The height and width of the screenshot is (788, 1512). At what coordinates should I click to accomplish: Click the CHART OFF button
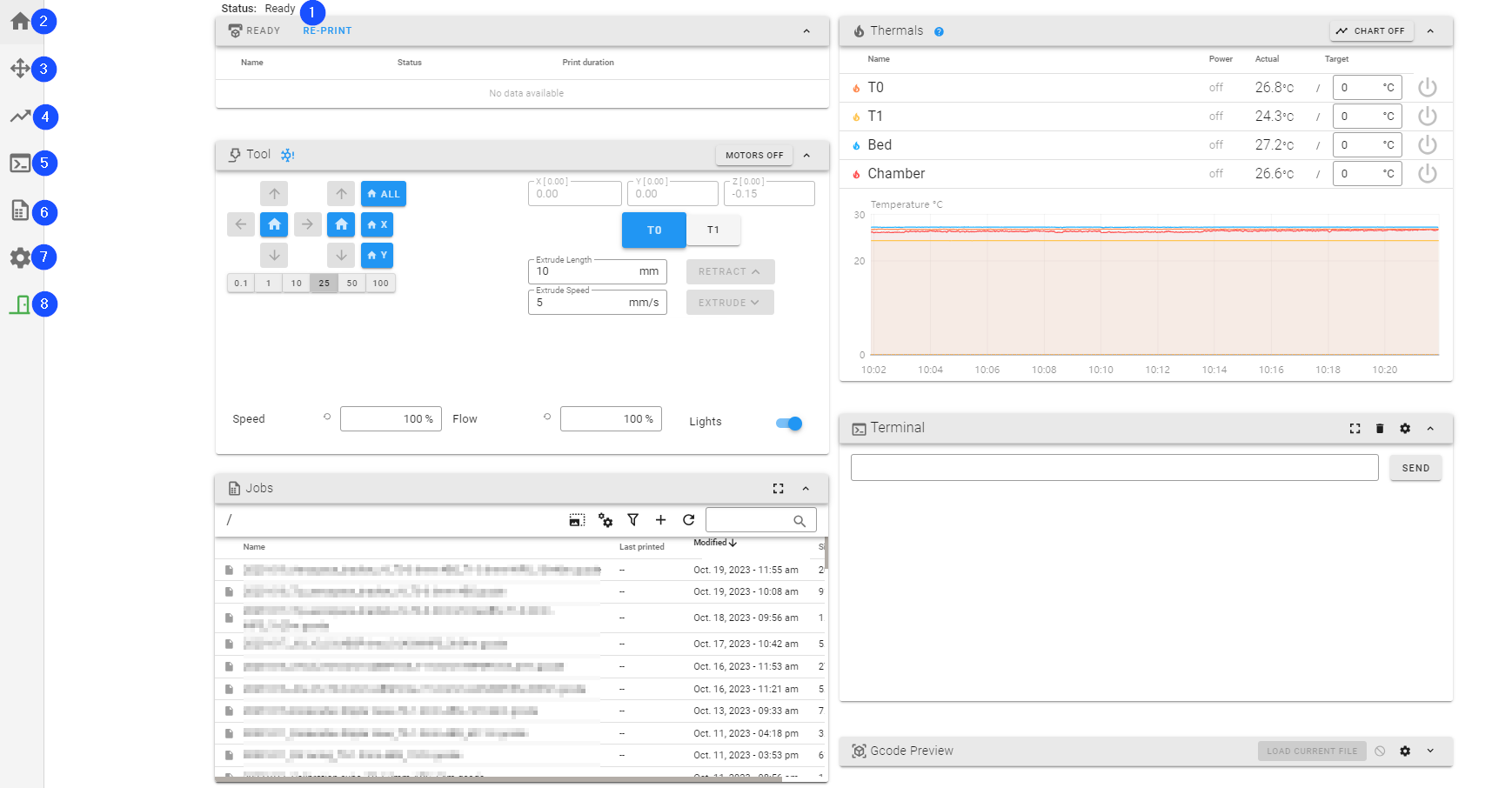[1371, 31]
